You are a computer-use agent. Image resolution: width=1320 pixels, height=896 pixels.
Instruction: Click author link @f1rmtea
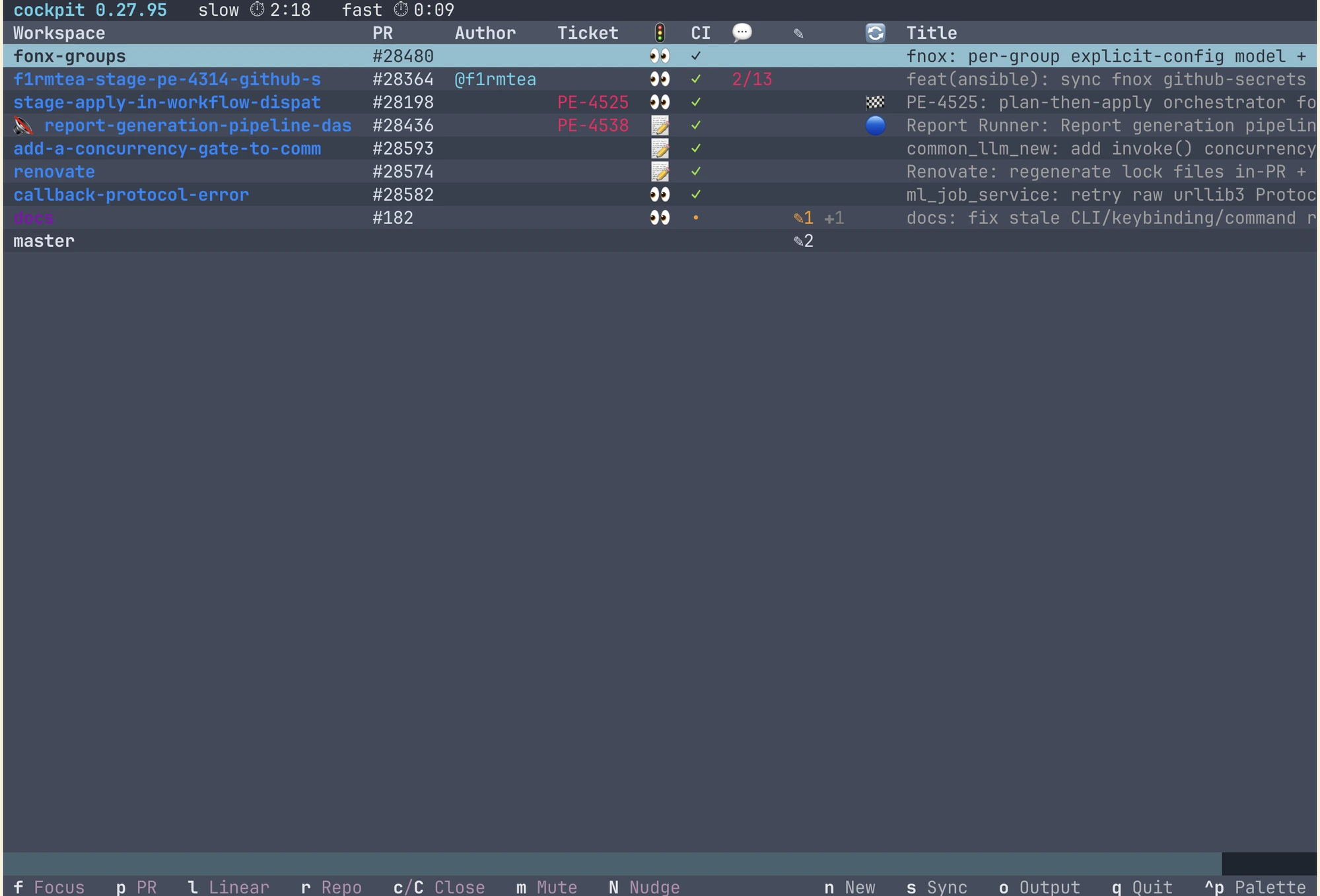[495, 79]
